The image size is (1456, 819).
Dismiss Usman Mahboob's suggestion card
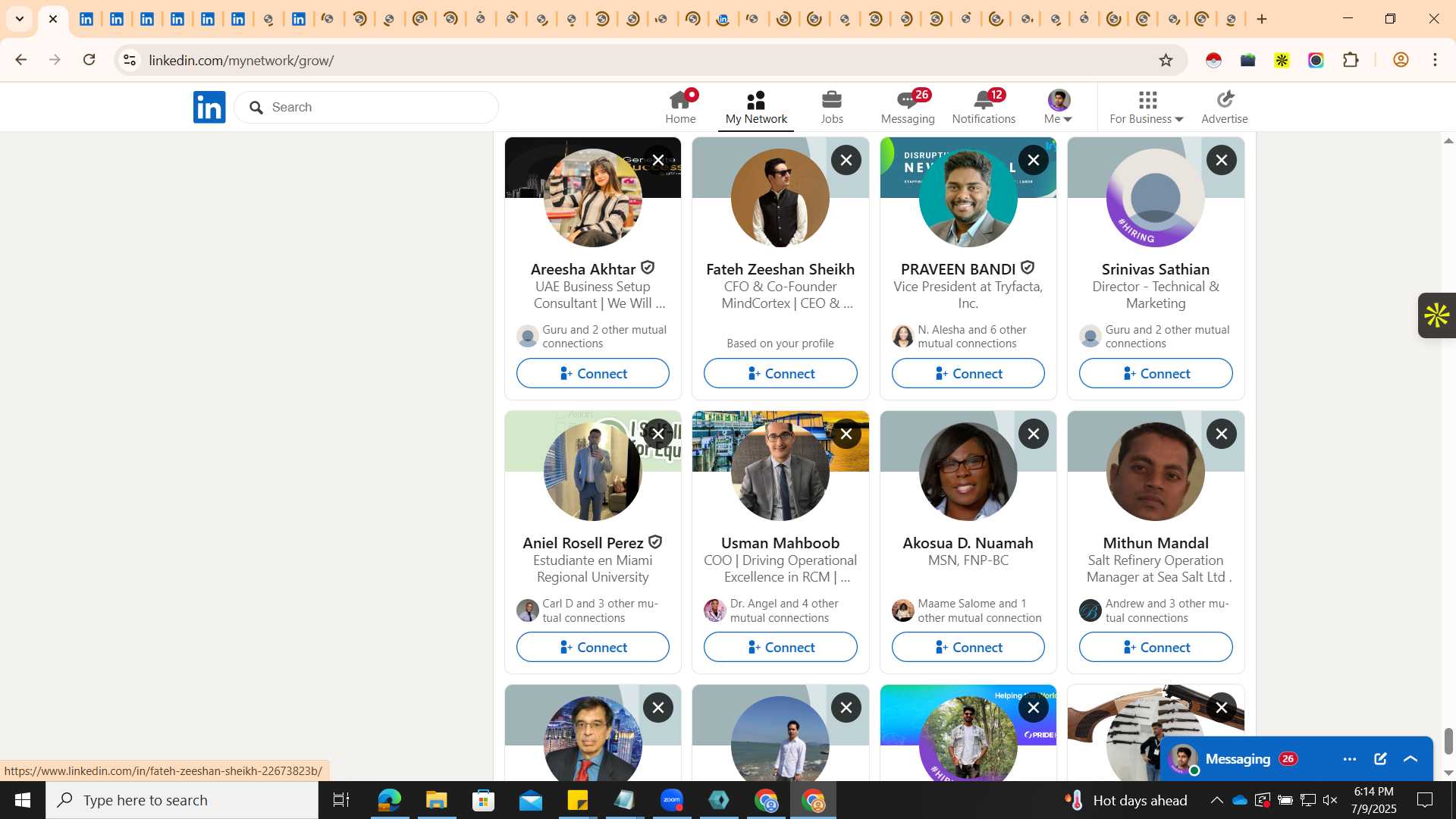846,434
